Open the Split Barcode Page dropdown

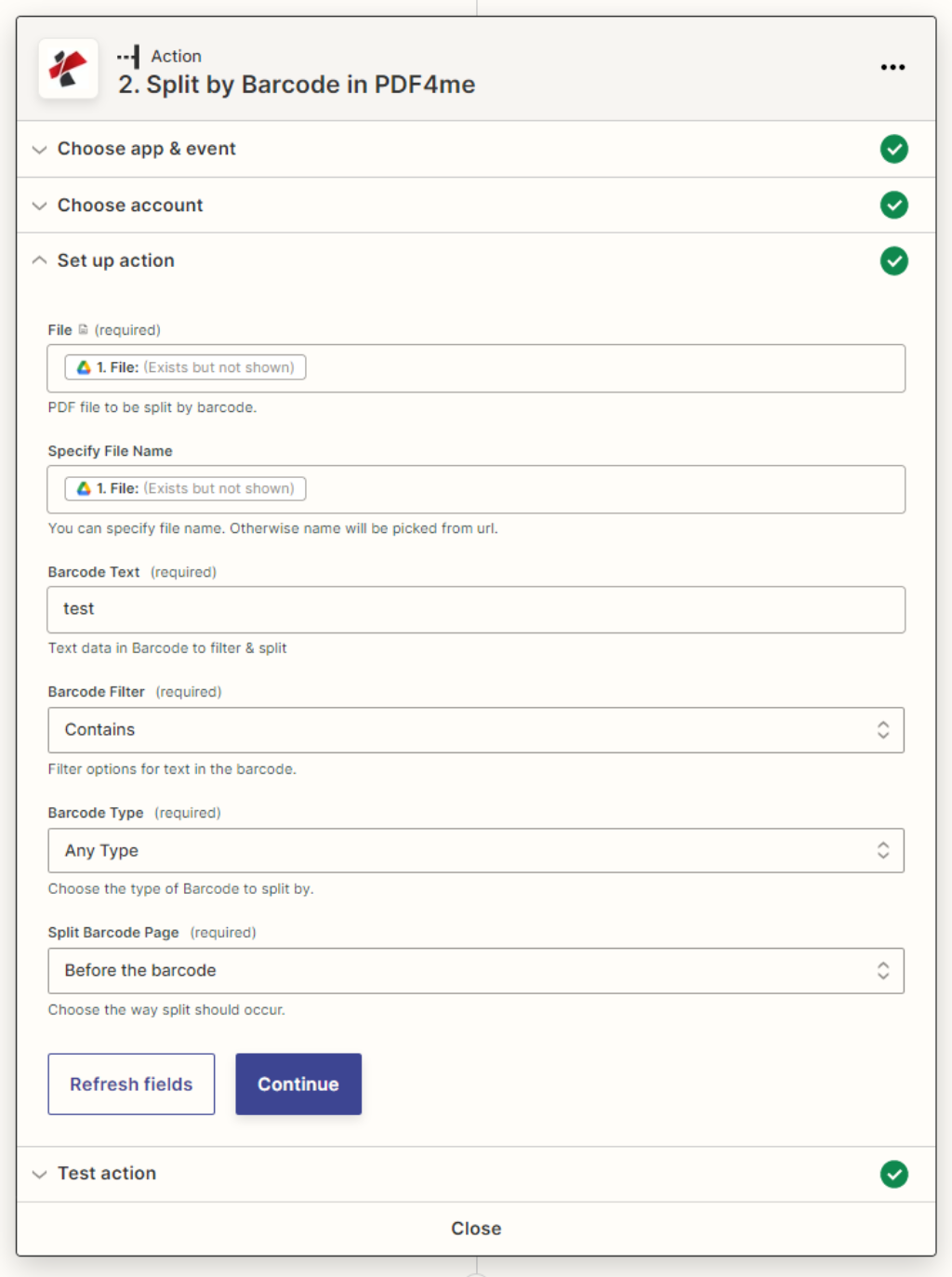point(475,970)
